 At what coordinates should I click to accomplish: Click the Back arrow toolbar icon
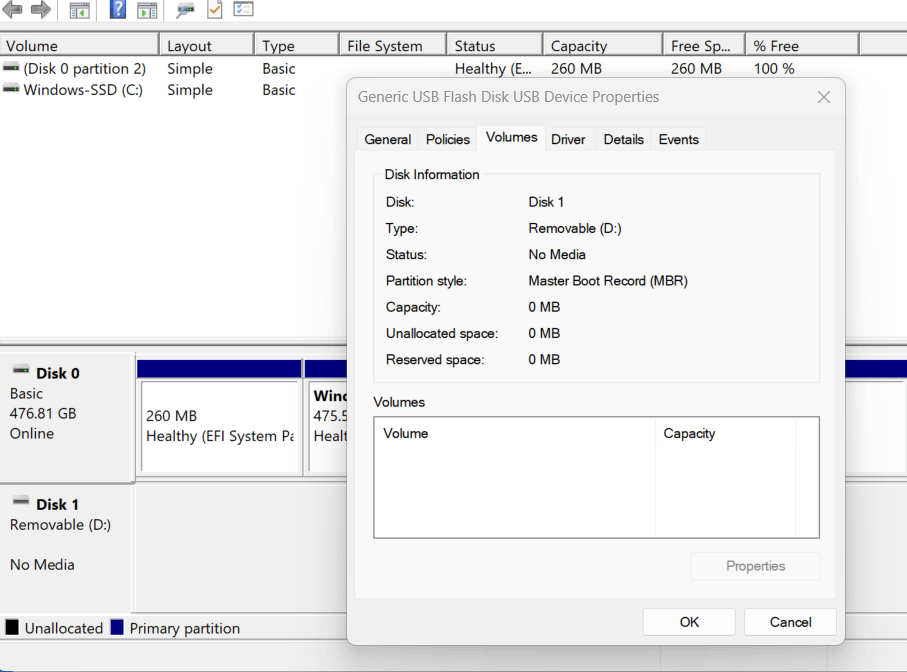(x=12, y=9)
